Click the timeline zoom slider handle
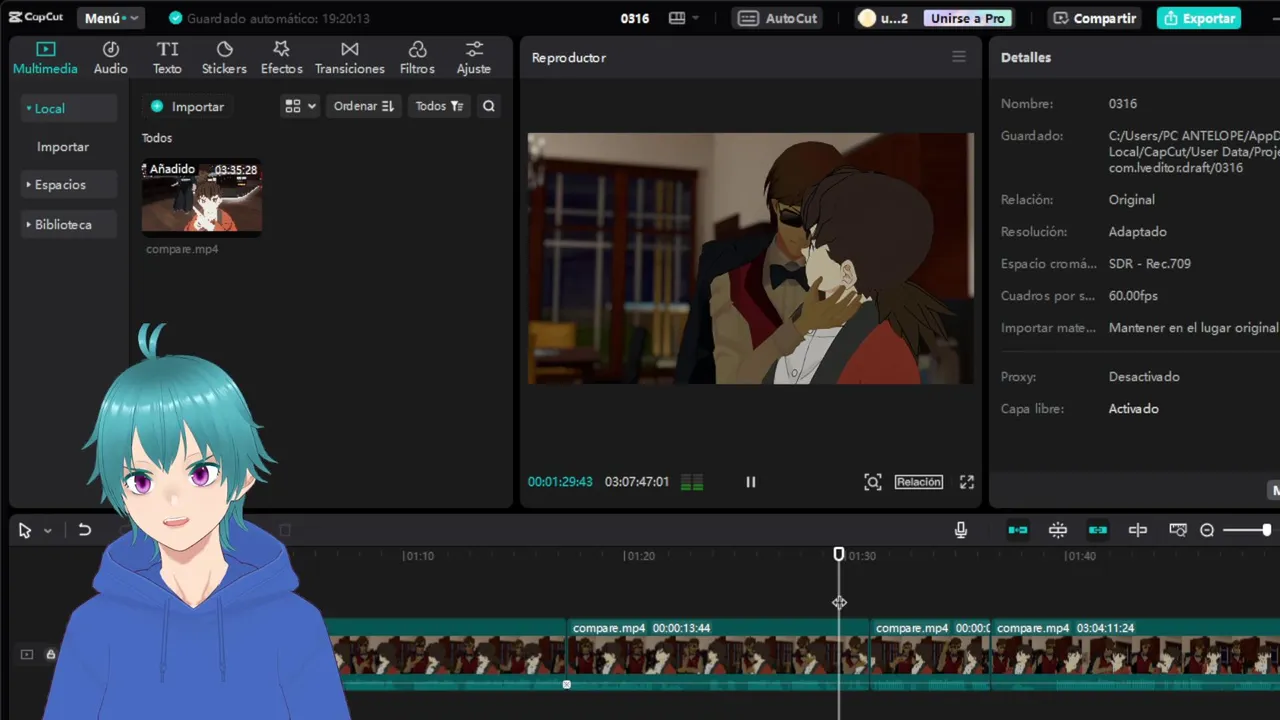The width and height of the screenshot is (1280, 720). pos(1267,530)
